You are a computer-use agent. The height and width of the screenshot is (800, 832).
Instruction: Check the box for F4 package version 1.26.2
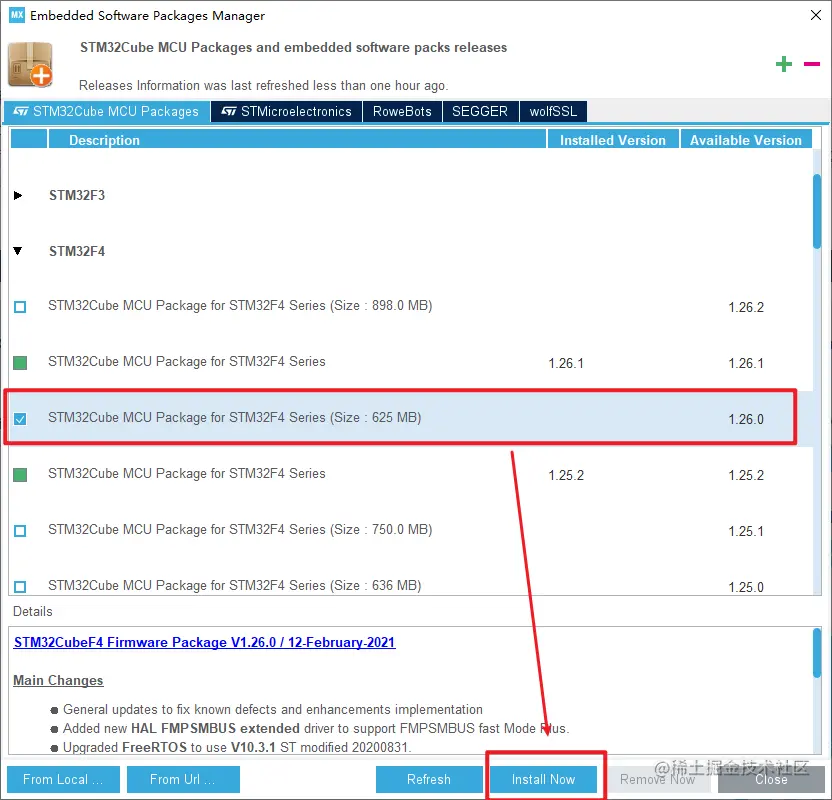tap(20, 307)
